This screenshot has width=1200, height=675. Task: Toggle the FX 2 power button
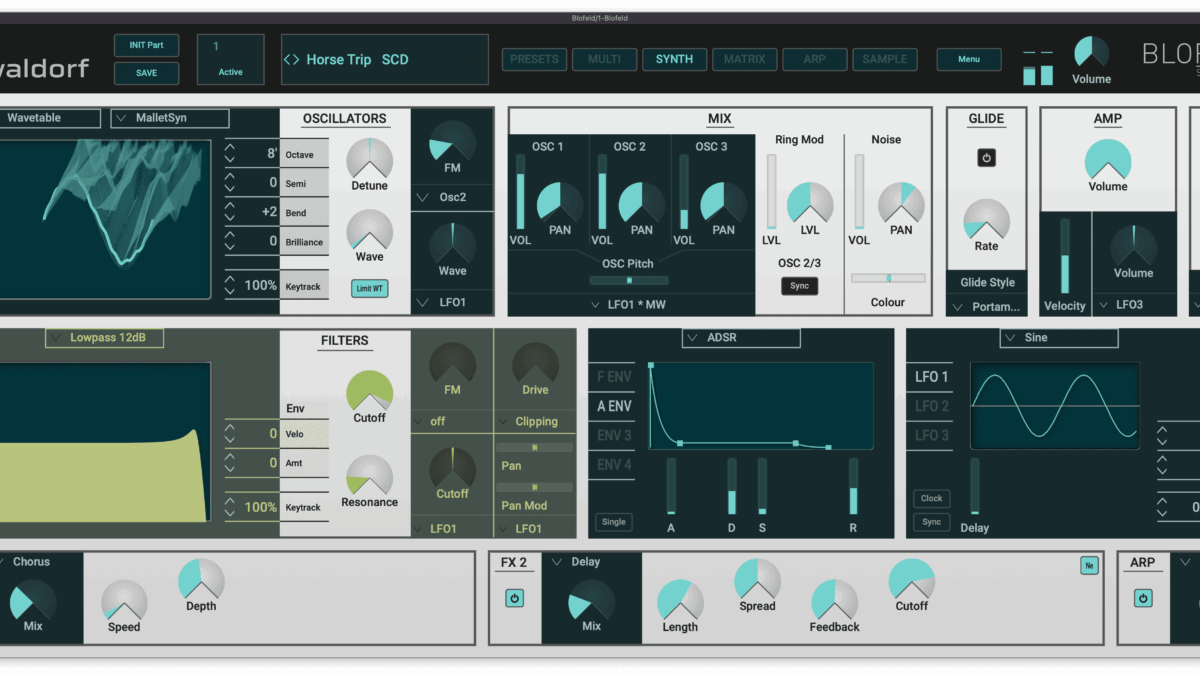coord(514,598)
